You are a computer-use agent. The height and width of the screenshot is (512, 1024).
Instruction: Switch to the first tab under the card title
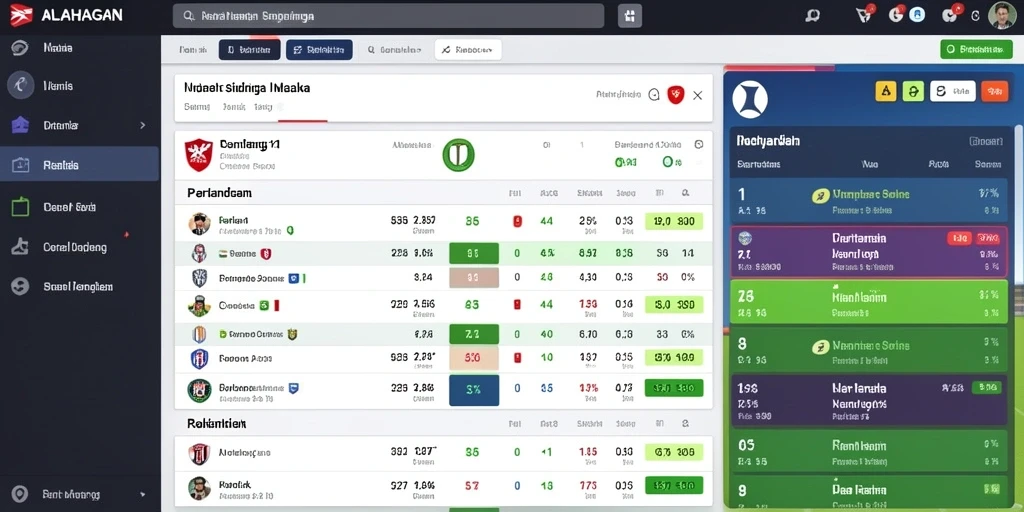[197, 106]
